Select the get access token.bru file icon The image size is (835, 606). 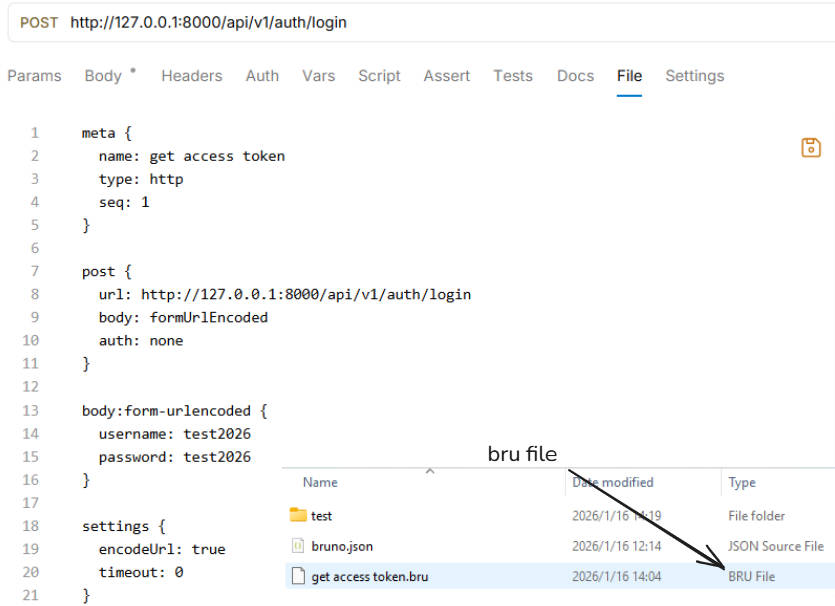tap(298, 576)
